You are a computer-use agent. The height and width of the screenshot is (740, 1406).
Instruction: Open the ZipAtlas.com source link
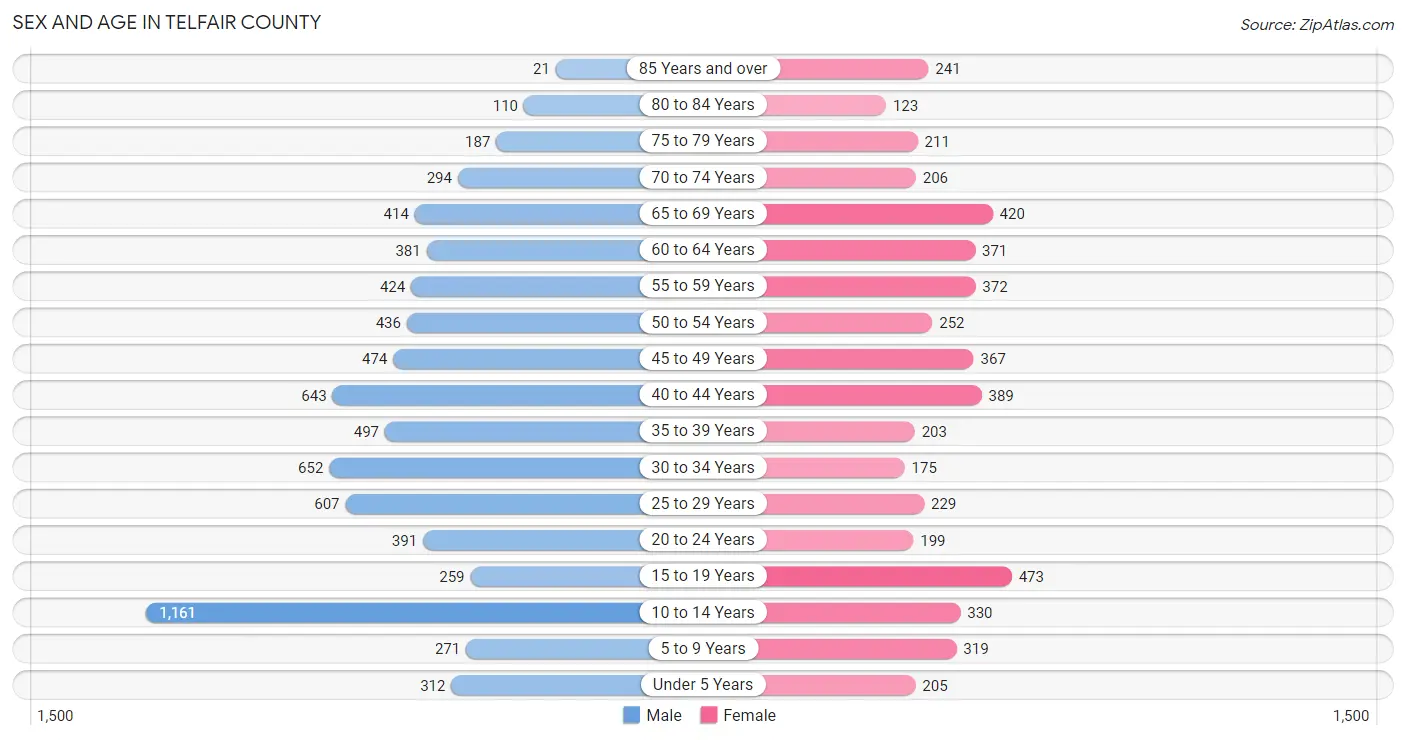(x=1317, y=25)
